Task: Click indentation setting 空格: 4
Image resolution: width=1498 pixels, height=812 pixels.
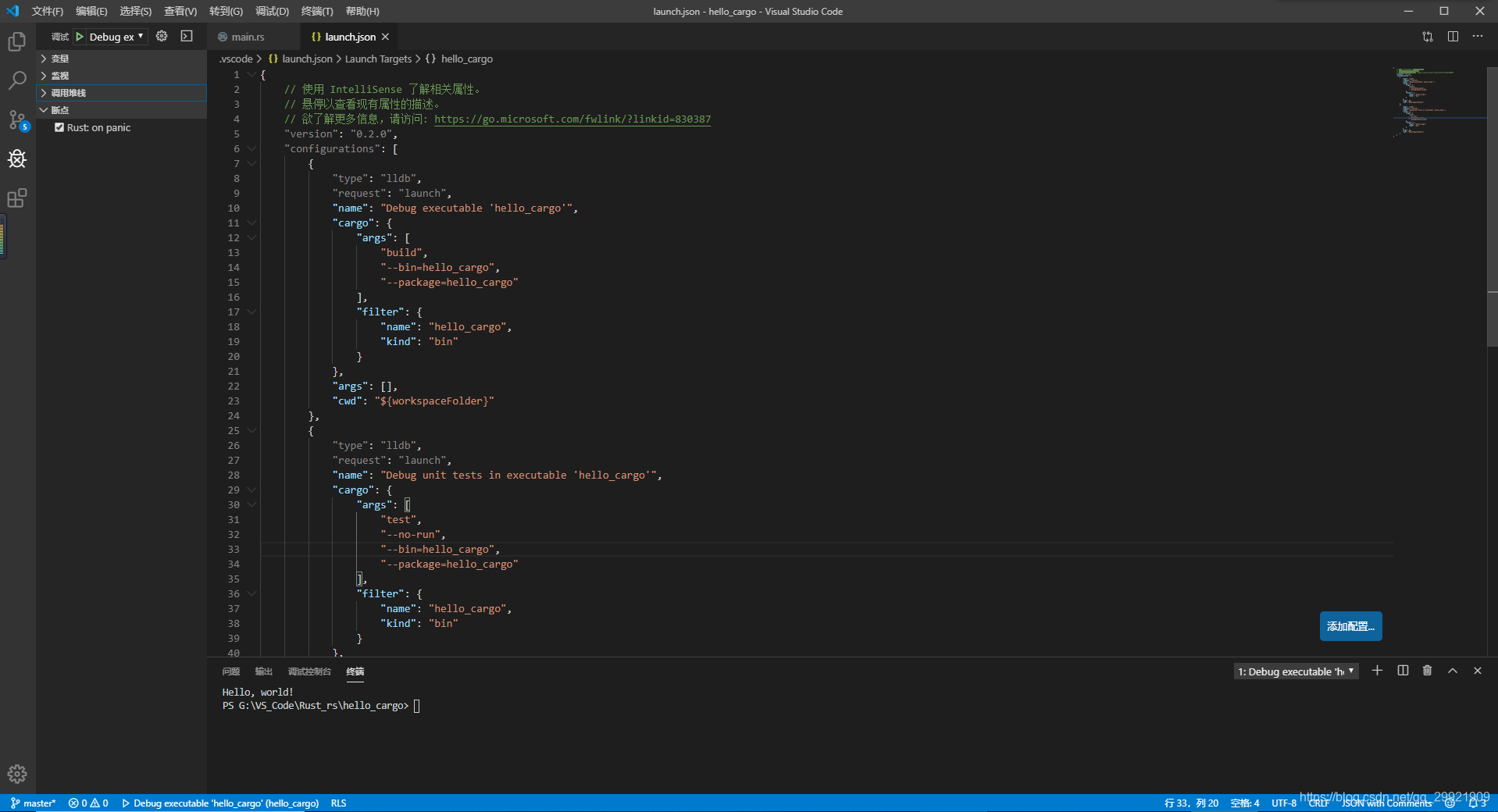Action: coord(1245,803)
